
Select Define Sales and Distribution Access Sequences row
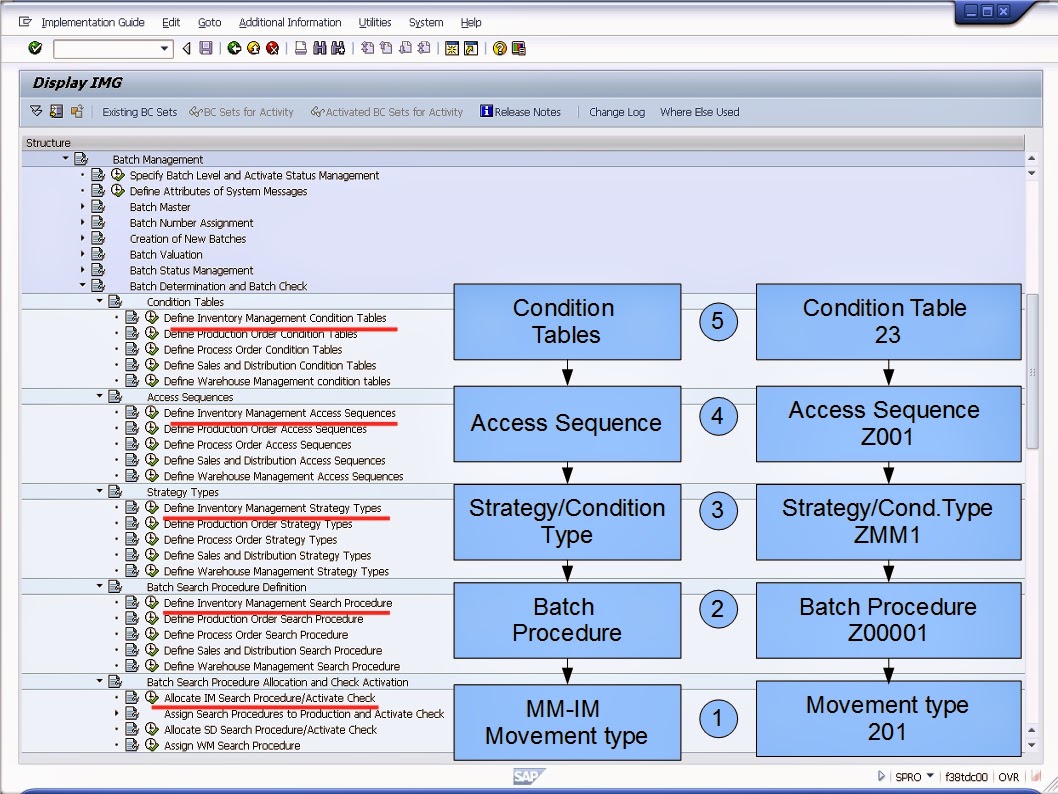tap(275, 460)
